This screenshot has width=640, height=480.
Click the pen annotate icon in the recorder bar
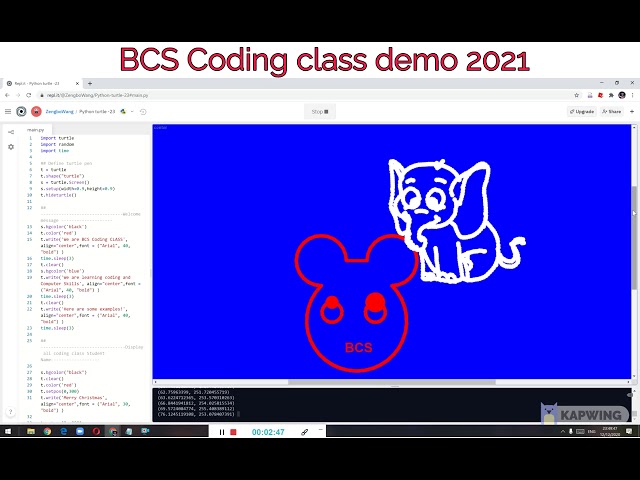pos(304,432)
